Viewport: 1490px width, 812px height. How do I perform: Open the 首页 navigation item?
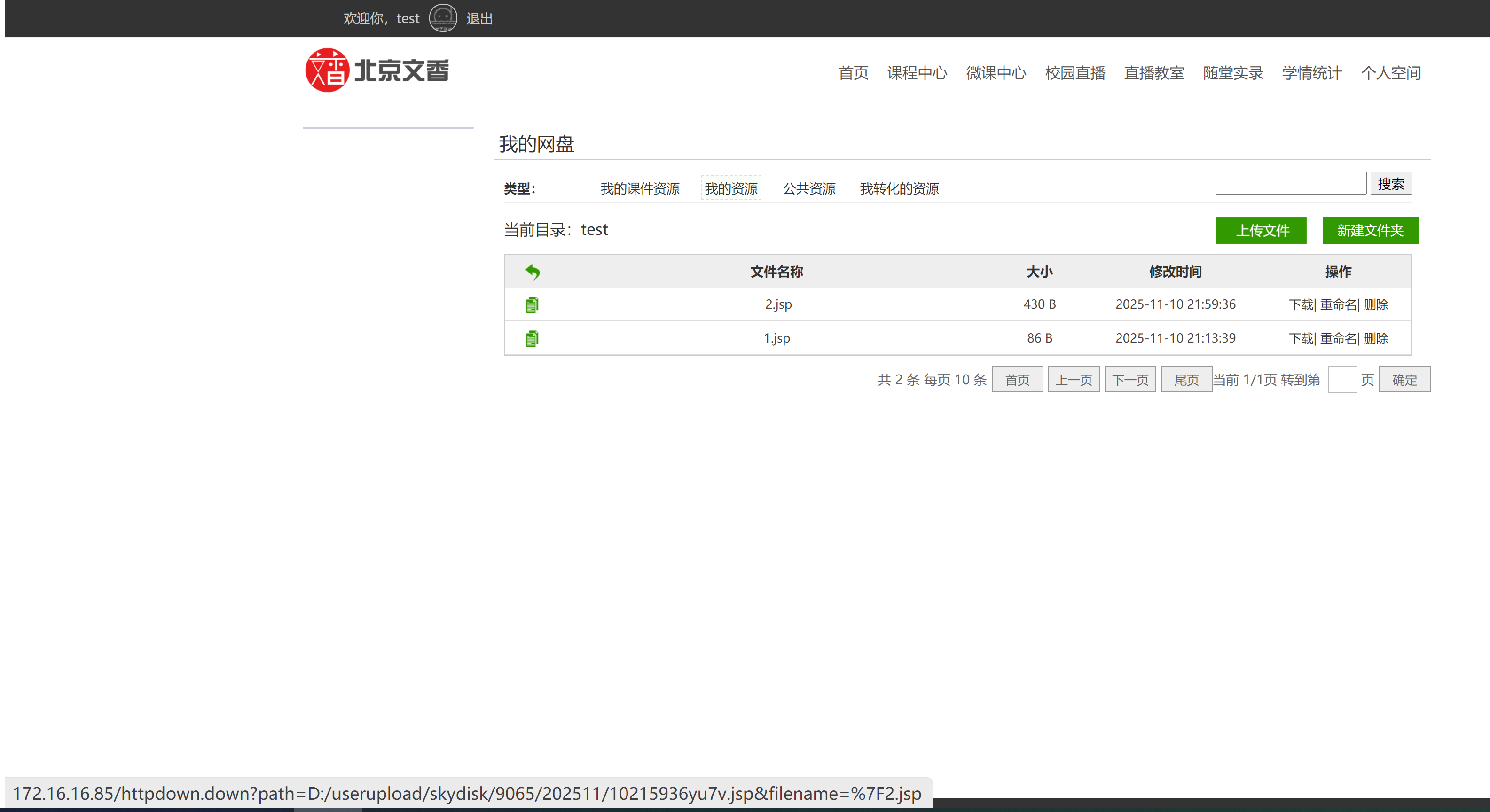(853, 73)
